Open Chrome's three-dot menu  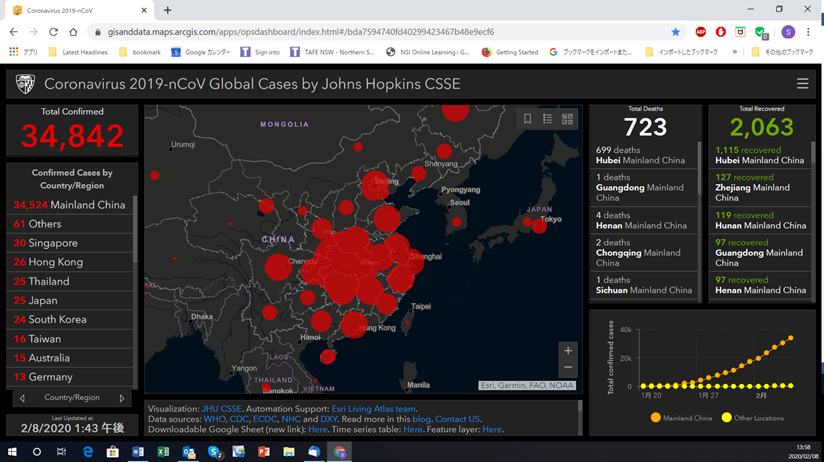[x=808, y=32]
